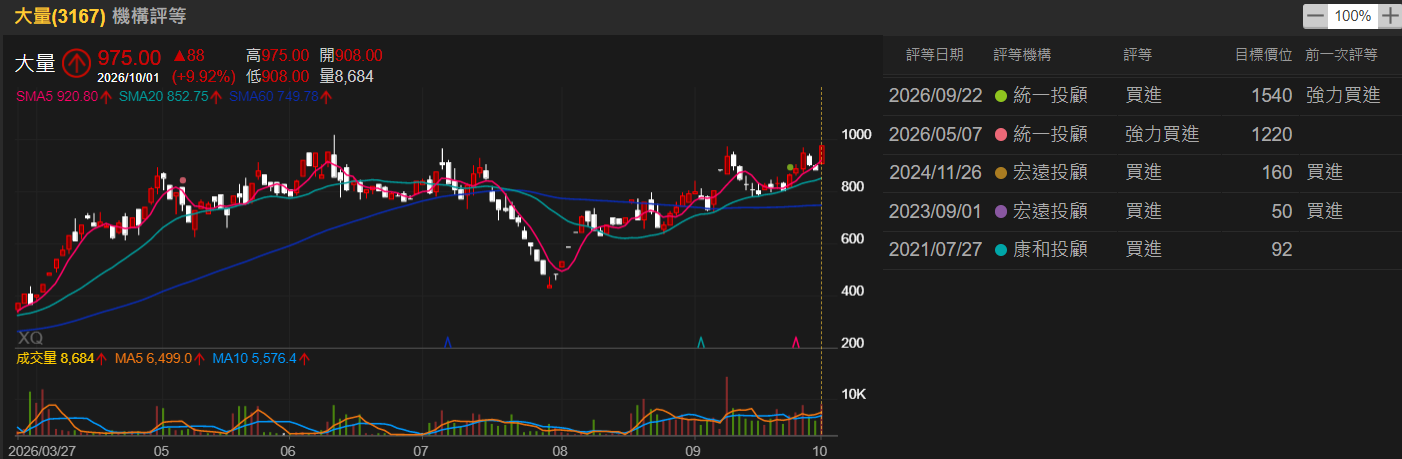The width and height of the screenshot is (1402, 459).
Task: Click the pink rating dot on the May candlesticks
Action: pos(182,180)
